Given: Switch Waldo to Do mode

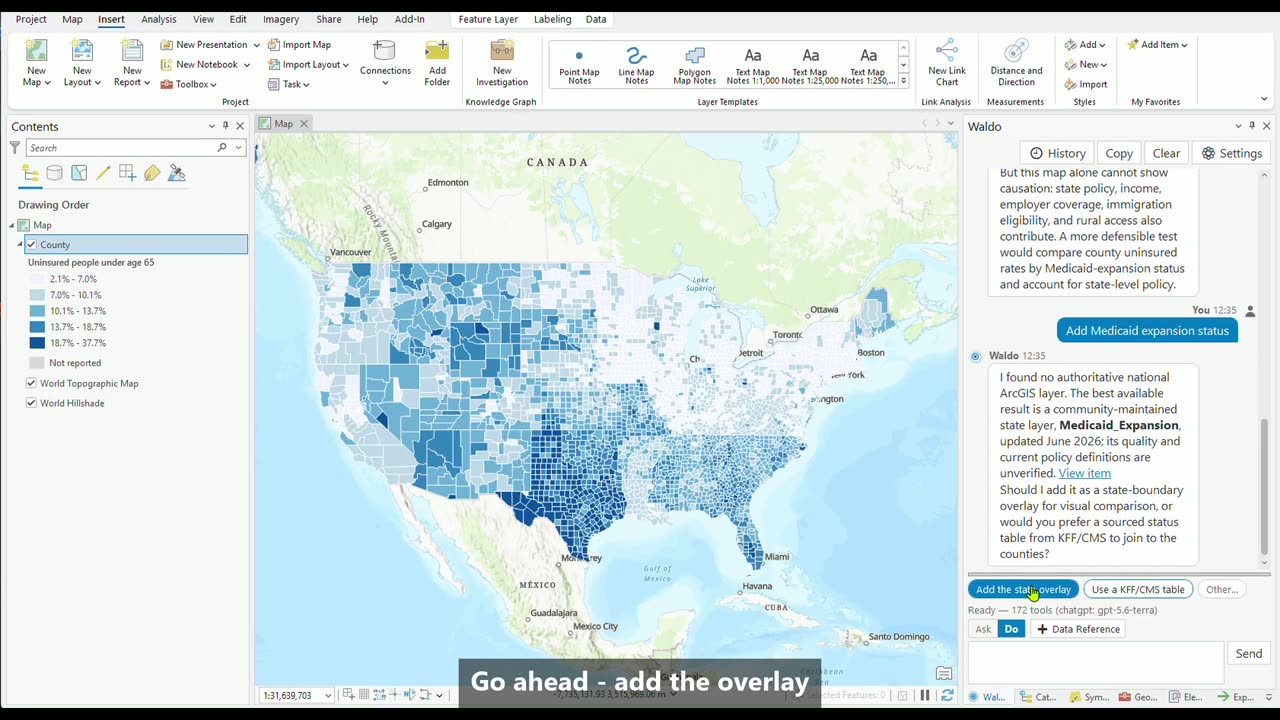Looking at the screenshot, I should pos(1011,629).
